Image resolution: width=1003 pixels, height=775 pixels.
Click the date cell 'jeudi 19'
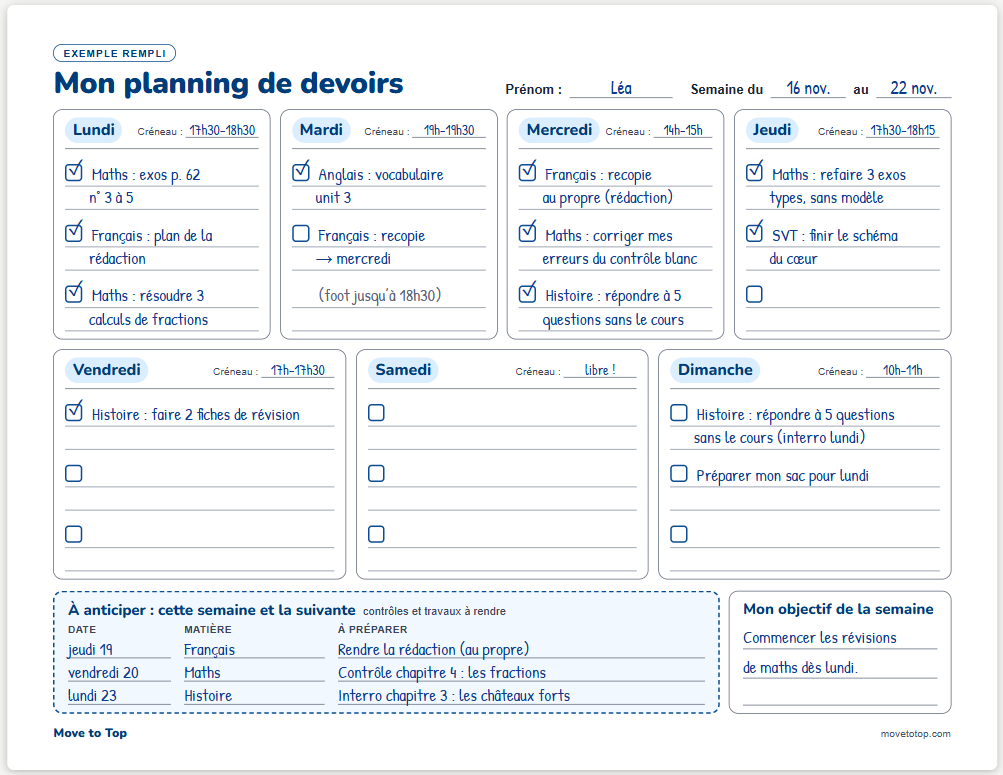point(119,650)
